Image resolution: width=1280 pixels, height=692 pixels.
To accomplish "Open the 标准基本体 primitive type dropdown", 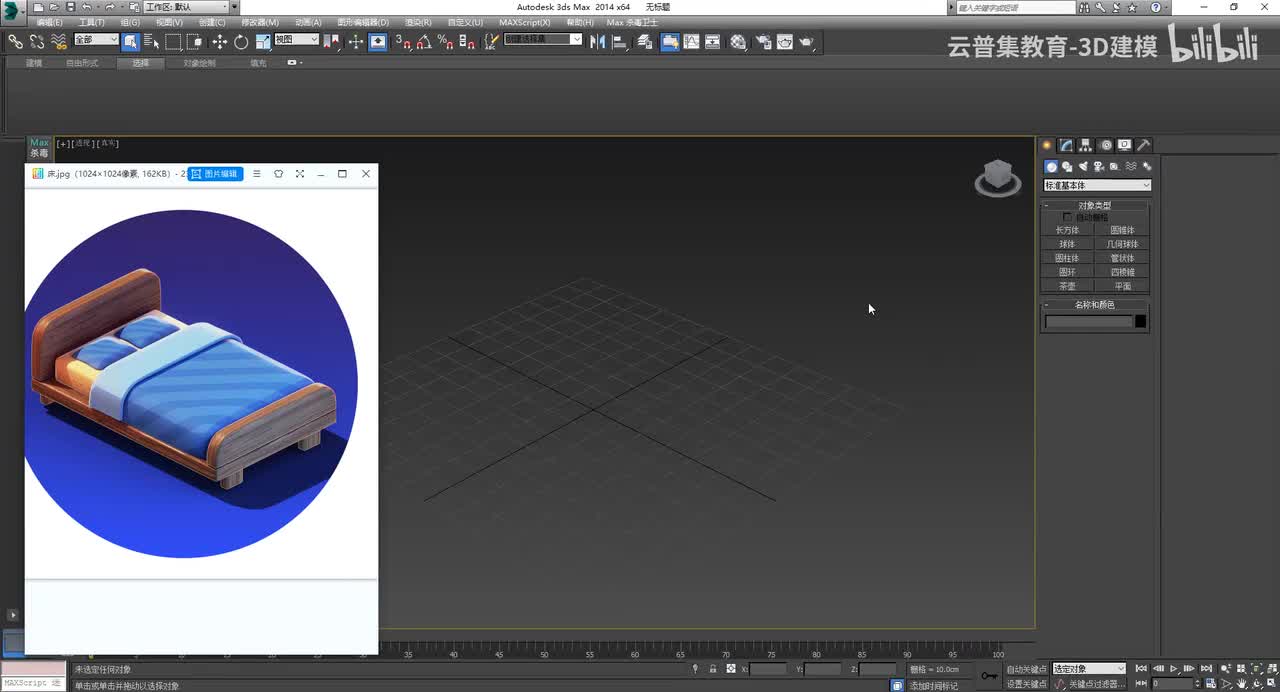I will point(1097,185).
